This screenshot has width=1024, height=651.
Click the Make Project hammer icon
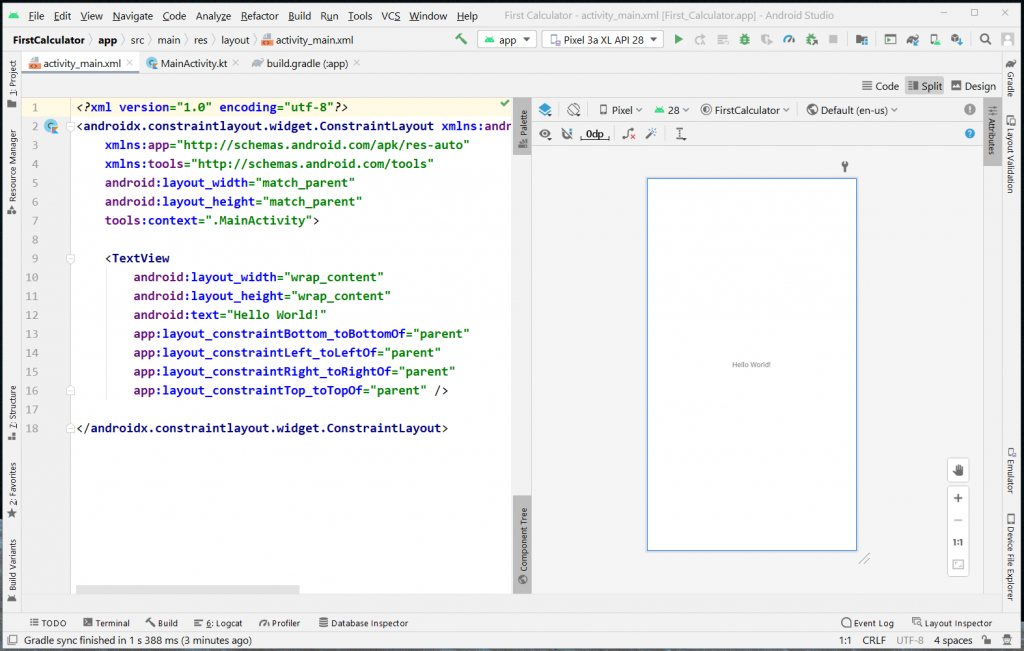click(461, 40)
